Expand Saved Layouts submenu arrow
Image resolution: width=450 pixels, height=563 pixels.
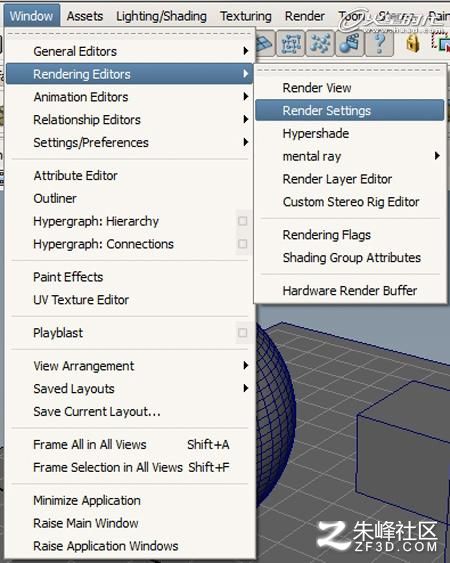click(246, 388)
